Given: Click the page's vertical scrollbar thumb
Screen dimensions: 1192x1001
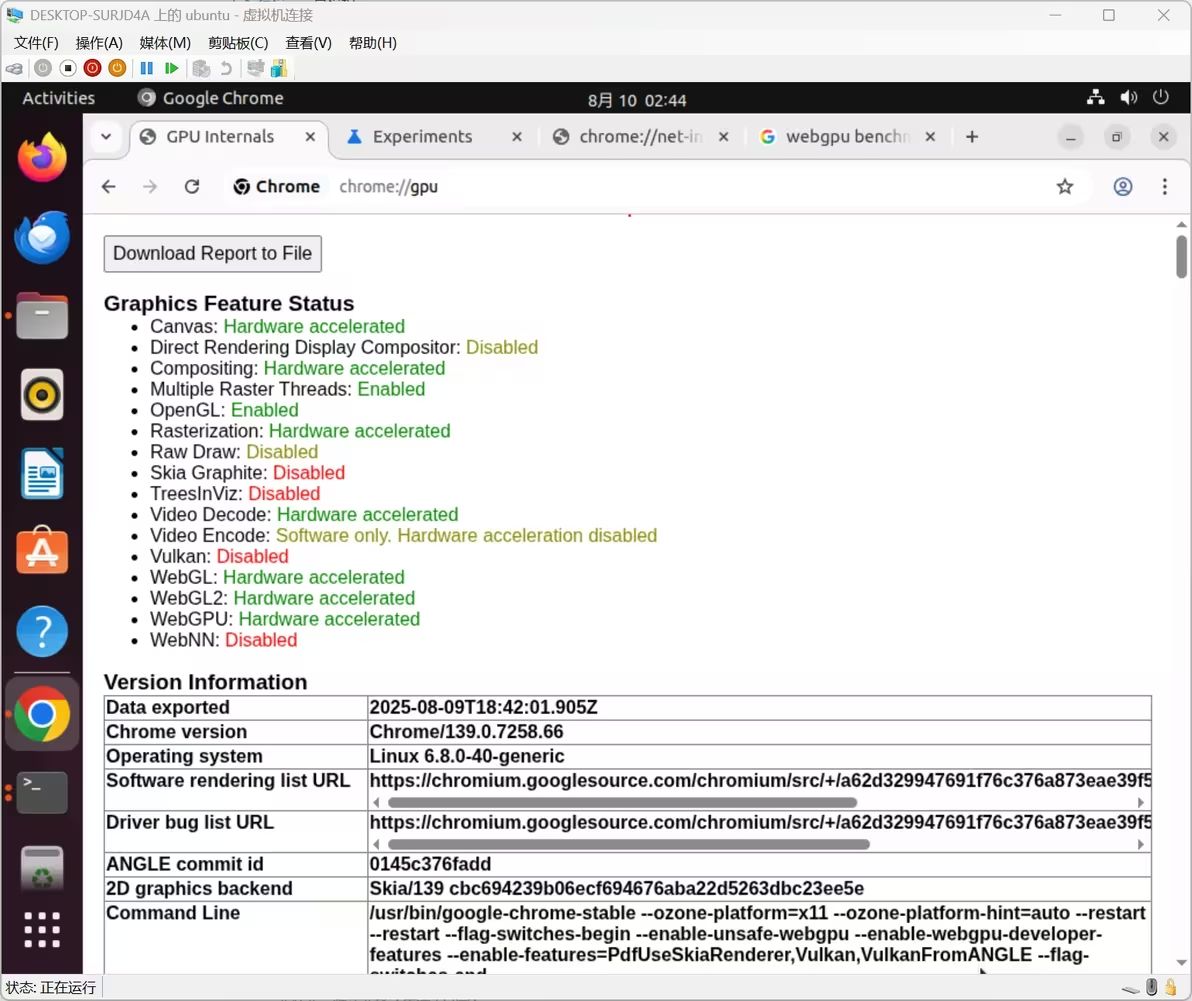Looking at the screenshot, I should pyautogui.click(x=1181, y=257).
